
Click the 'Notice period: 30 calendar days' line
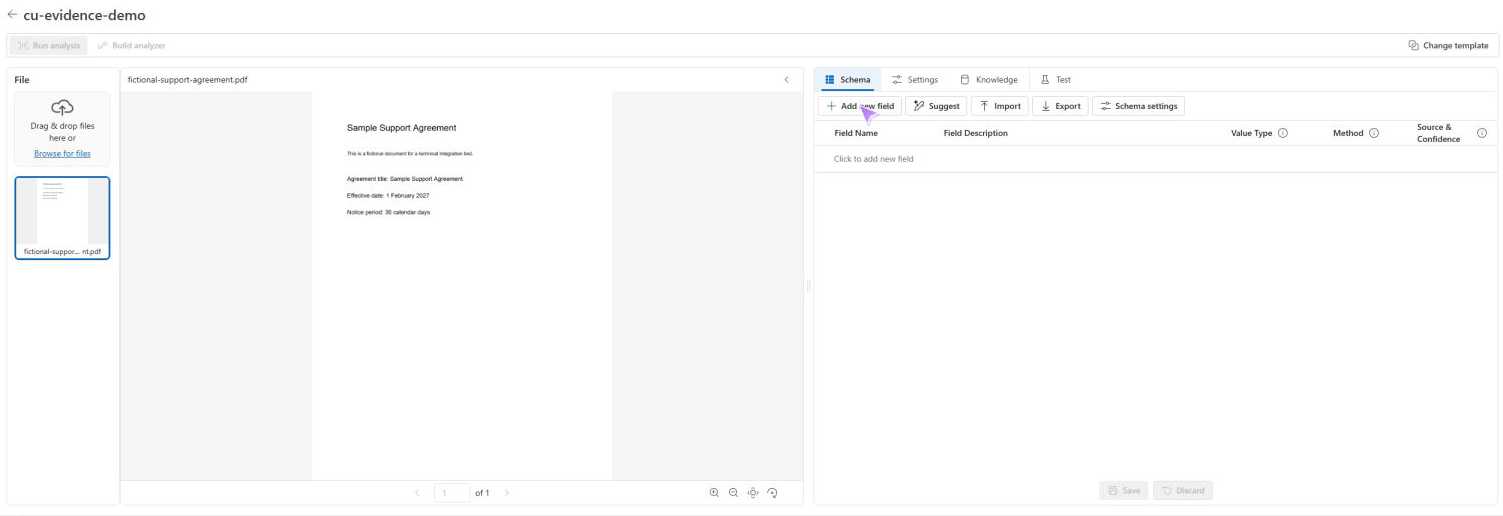pos(388,212)
